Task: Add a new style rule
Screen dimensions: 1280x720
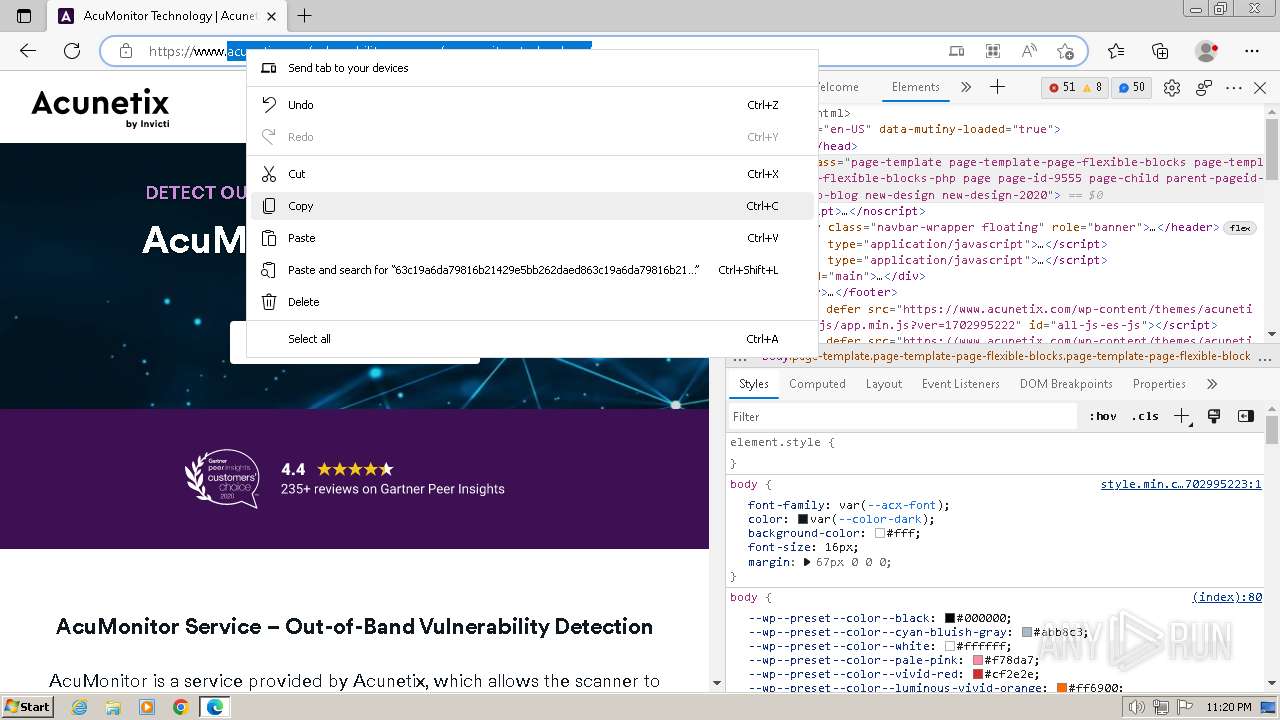Action: [1182, 416]
